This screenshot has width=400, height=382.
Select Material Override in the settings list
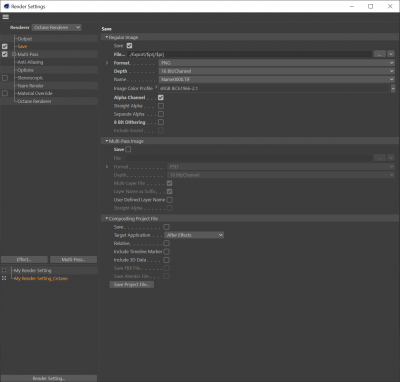[35, 93]
